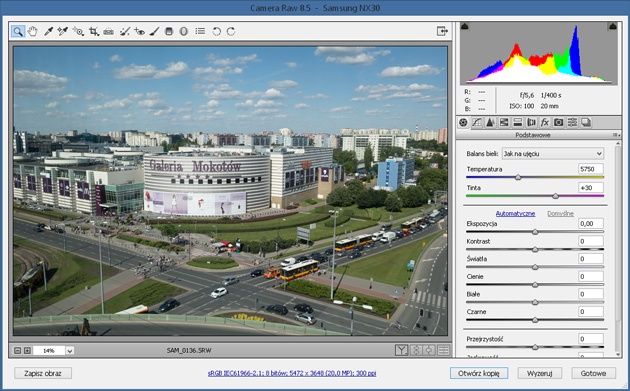630x391 pixels.
Task: Select the Crop tool
Action: [x=94, y=31]
